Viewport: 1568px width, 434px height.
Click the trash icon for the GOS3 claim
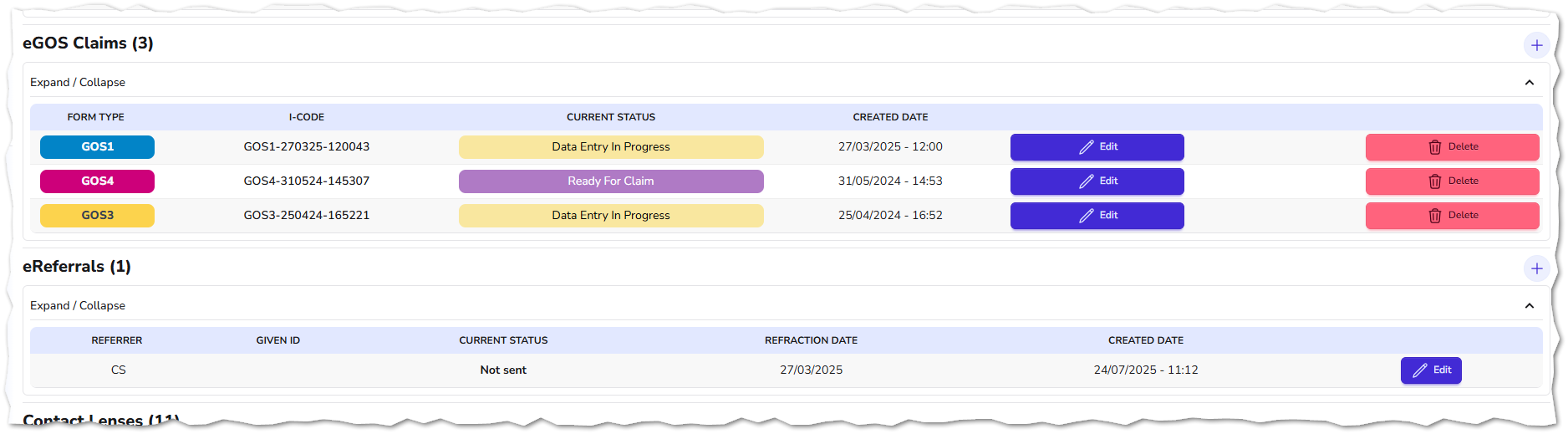(x=1434, y=216)
